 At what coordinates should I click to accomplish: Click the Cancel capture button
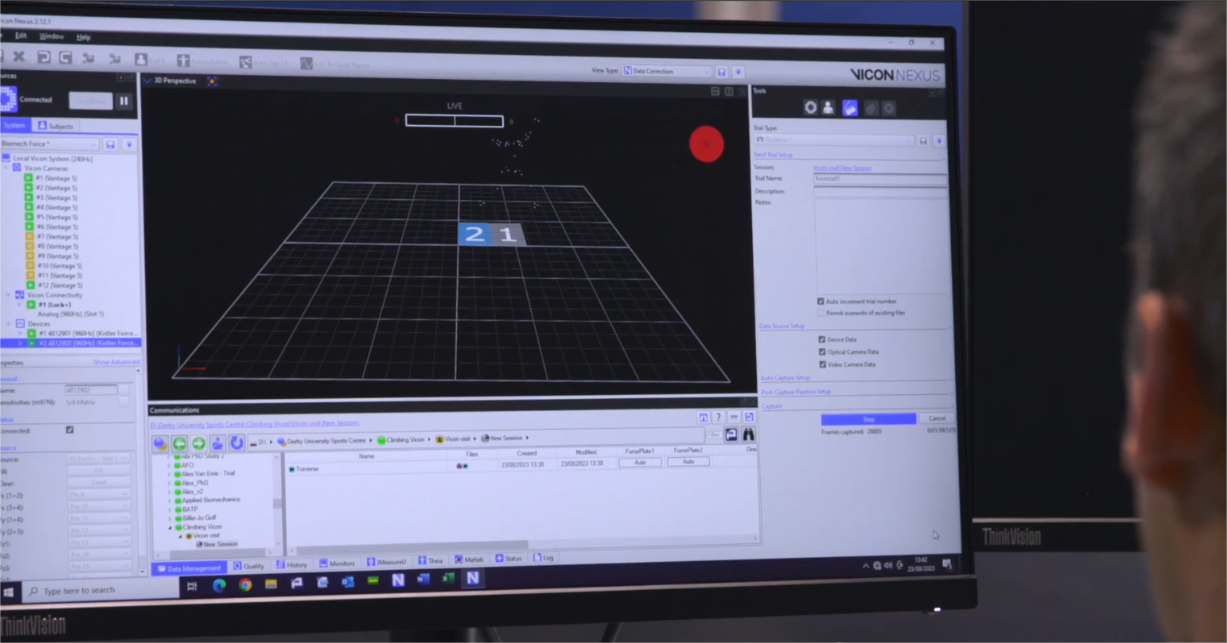coord(937,419)
